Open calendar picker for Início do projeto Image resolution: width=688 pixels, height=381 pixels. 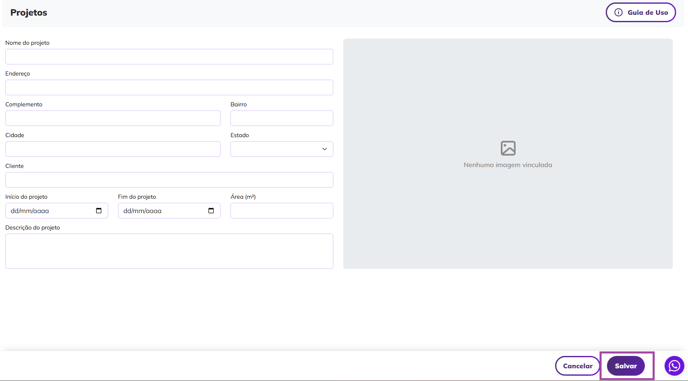[99, 211]
